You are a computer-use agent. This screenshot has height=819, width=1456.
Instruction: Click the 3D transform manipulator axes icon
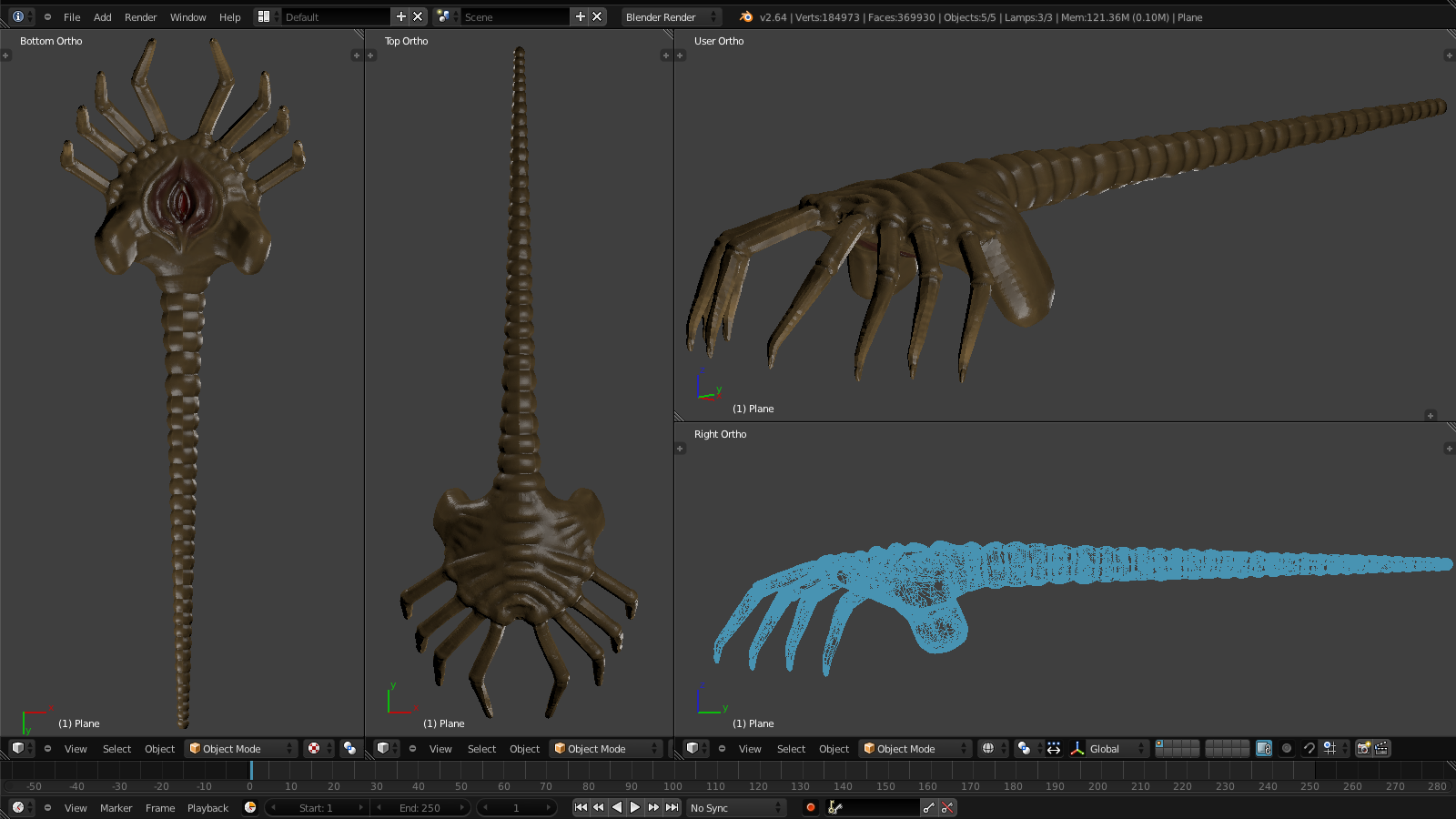[1077, 748]
